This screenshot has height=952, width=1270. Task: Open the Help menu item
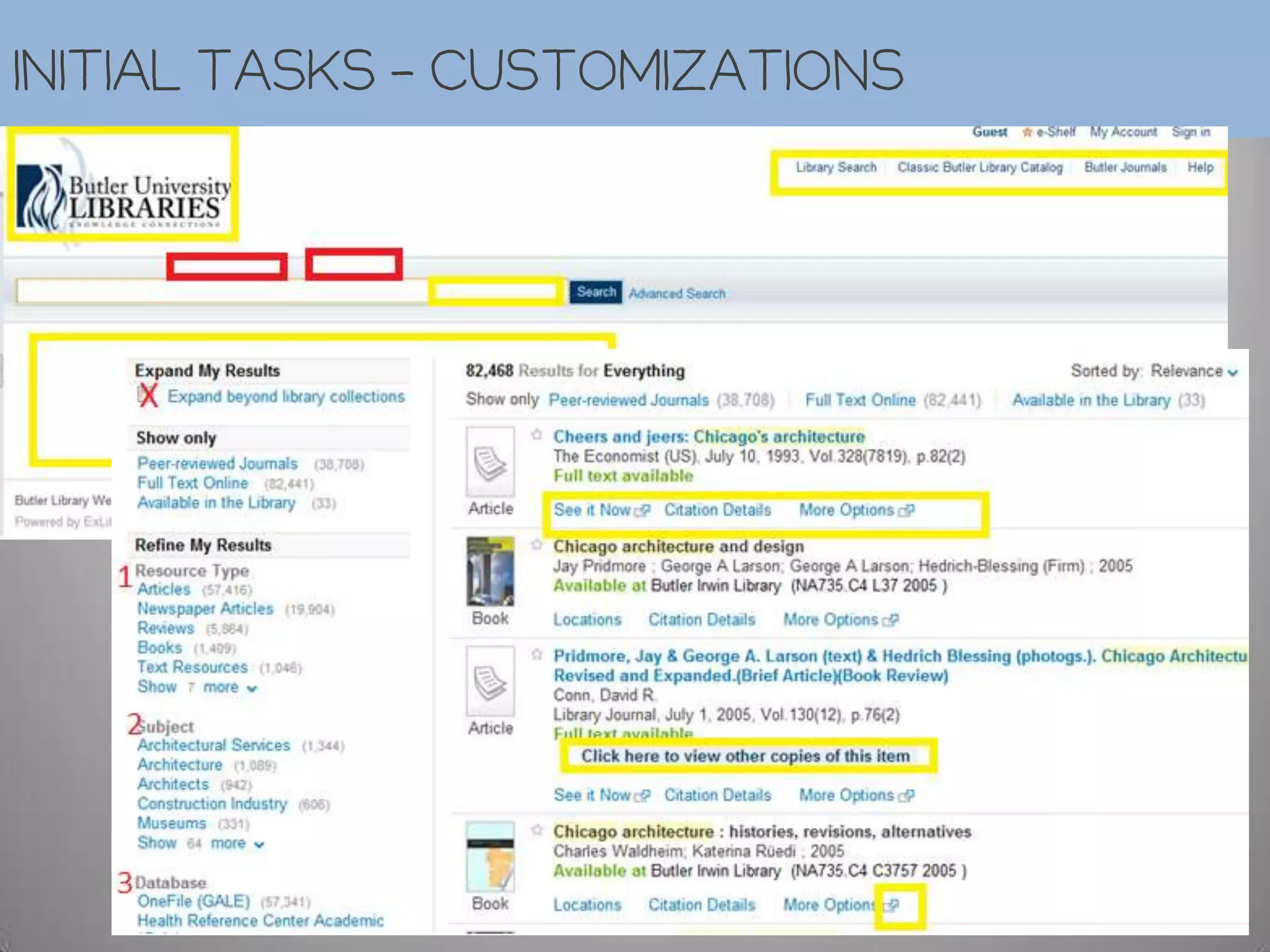click(1201, 167)
